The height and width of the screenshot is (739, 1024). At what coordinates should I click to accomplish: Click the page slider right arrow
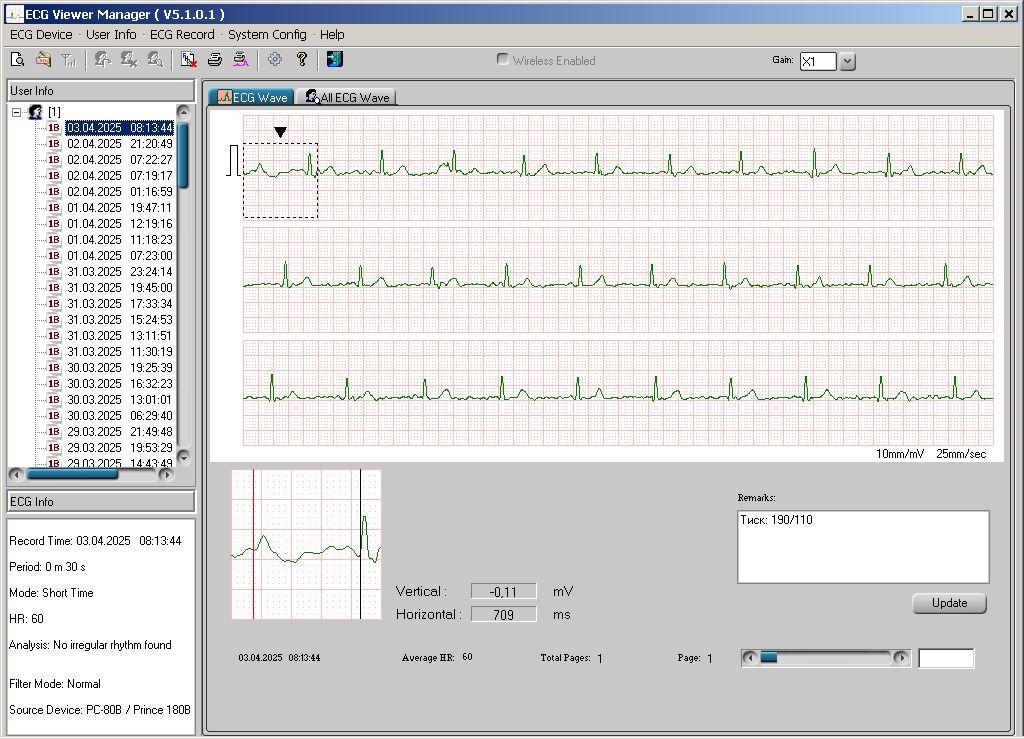[901, 657]
